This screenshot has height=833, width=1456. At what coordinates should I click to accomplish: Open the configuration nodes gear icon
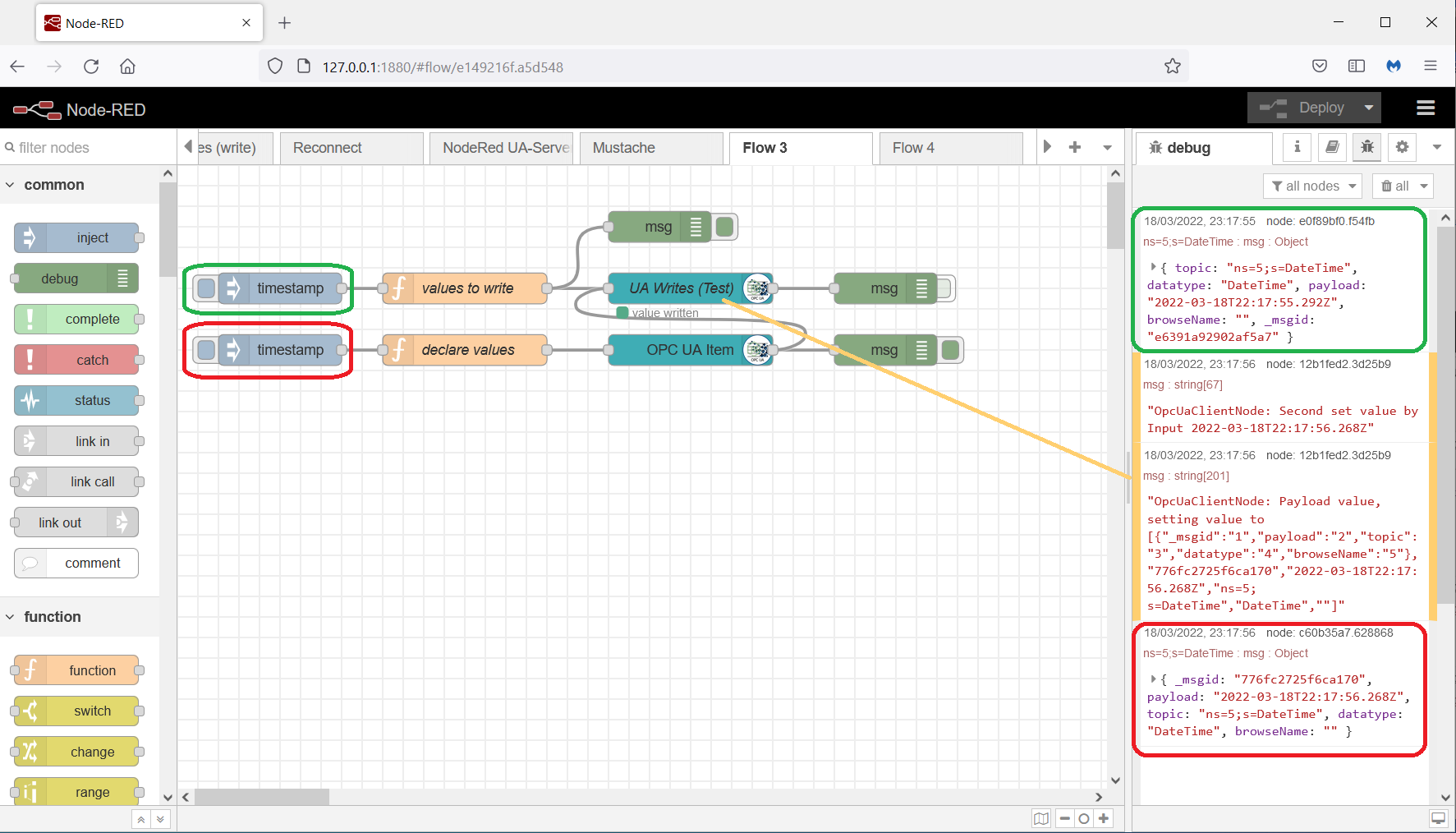click(x=1402, y=147)
